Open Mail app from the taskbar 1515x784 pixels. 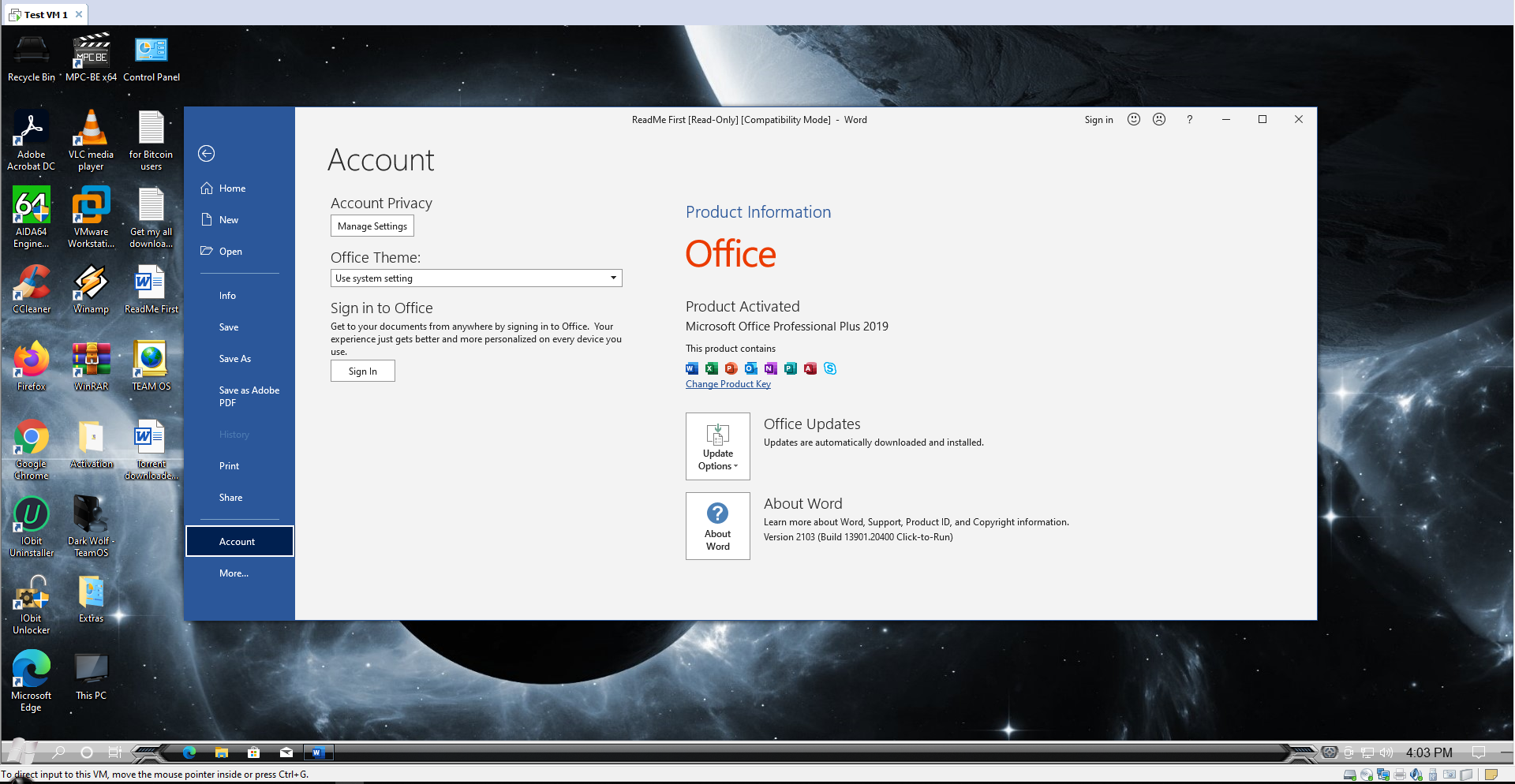286,752
